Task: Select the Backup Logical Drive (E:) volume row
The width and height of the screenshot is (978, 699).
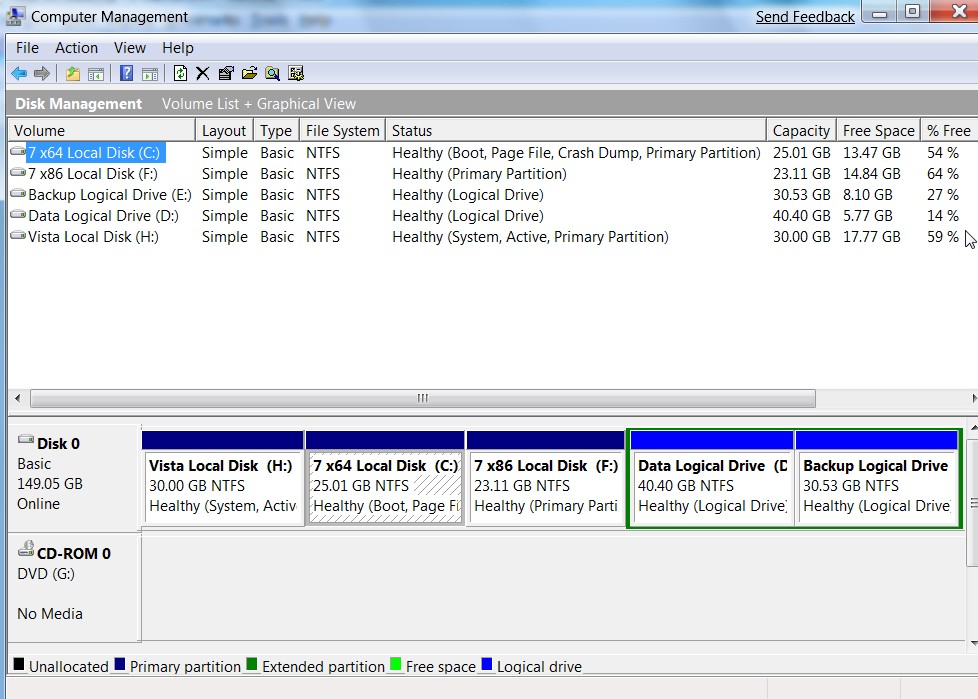Action: click(493, 195)
